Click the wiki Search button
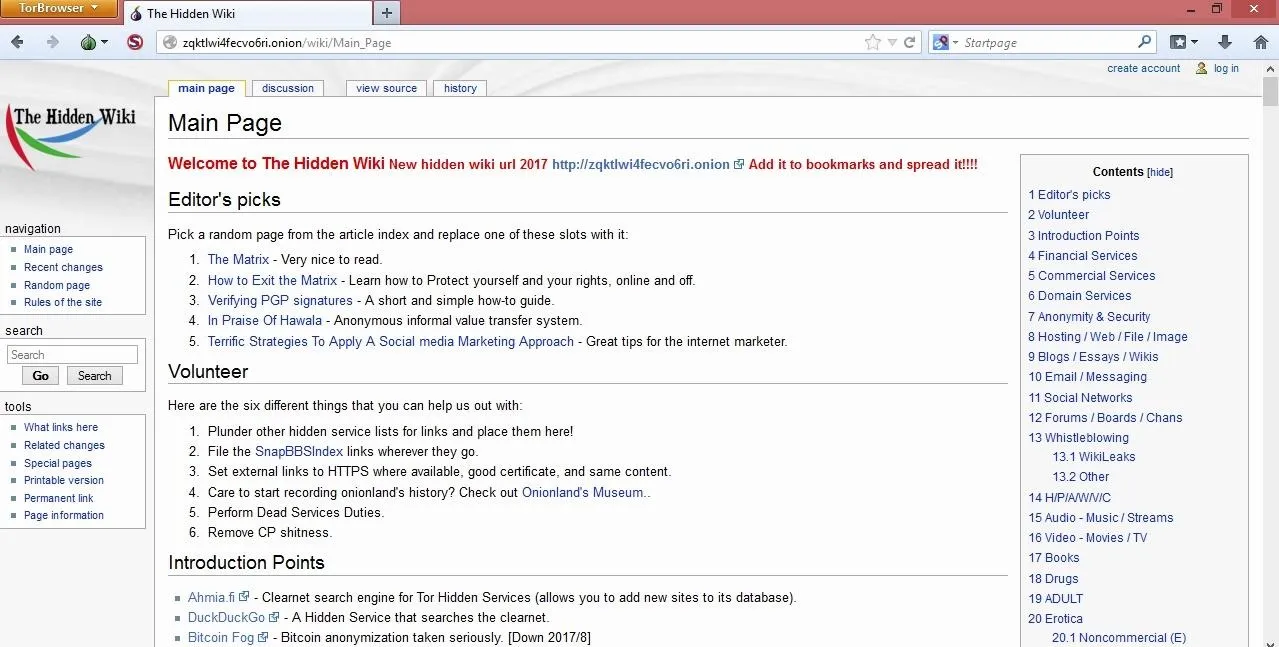 tap(95, 376)
